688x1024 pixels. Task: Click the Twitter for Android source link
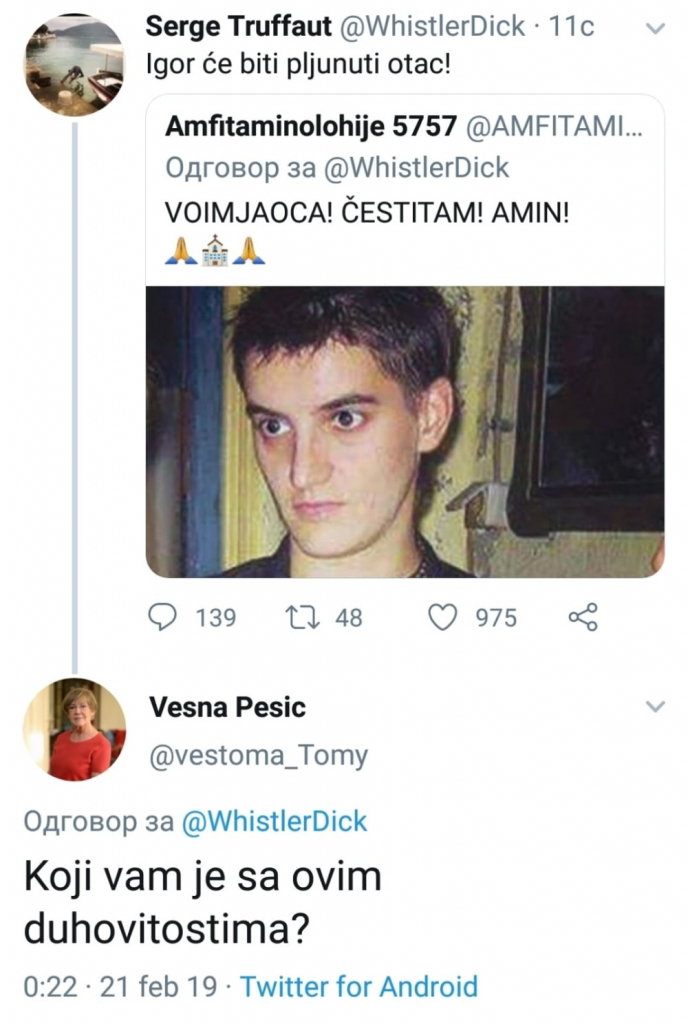pyautogui.click(x=359, y=987)
